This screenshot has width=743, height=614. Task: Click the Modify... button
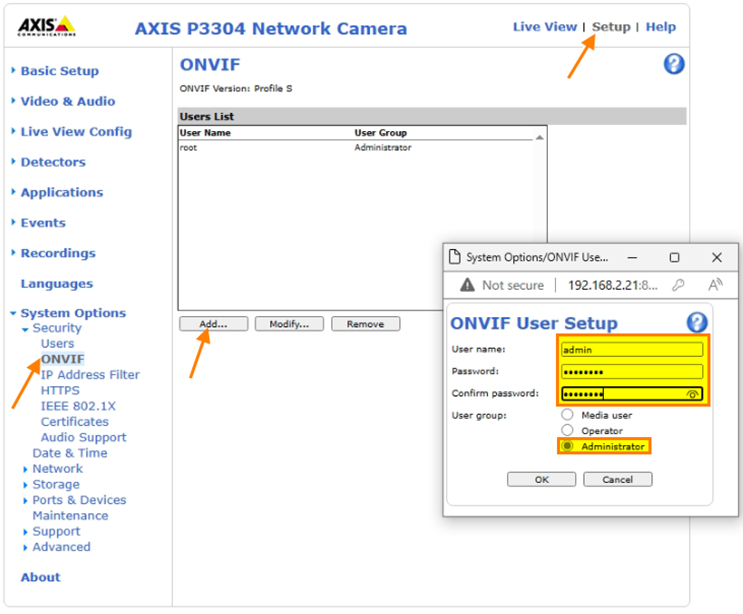click(289, 324)
